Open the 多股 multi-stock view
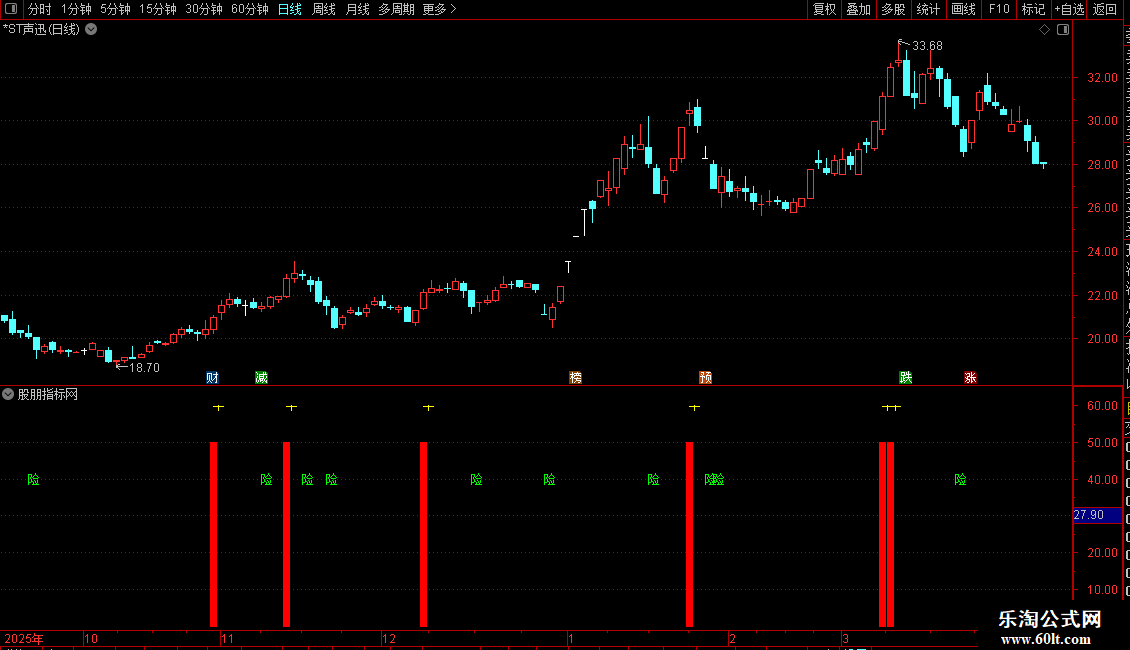This screenshot has width=1130, height=650. click(894, 9)
